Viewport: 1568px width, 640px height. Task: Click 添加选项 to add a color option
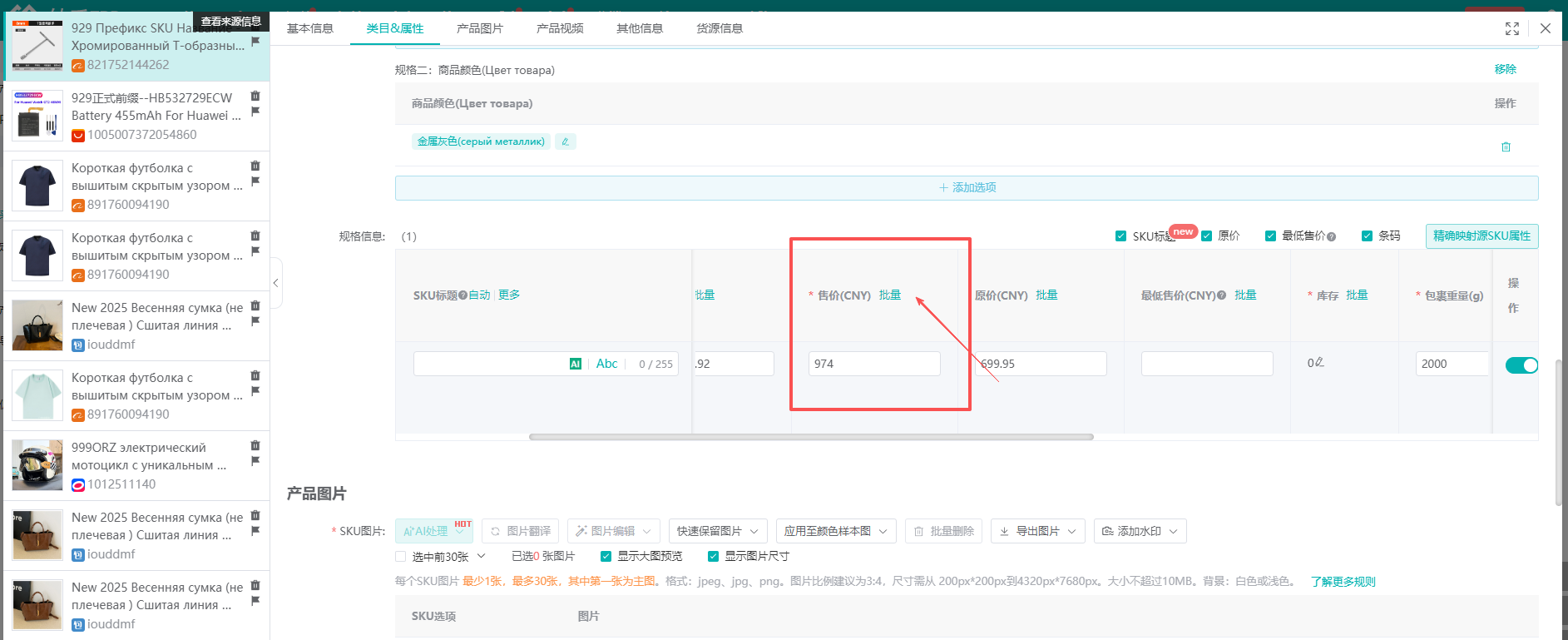click(x=967, y=188)
